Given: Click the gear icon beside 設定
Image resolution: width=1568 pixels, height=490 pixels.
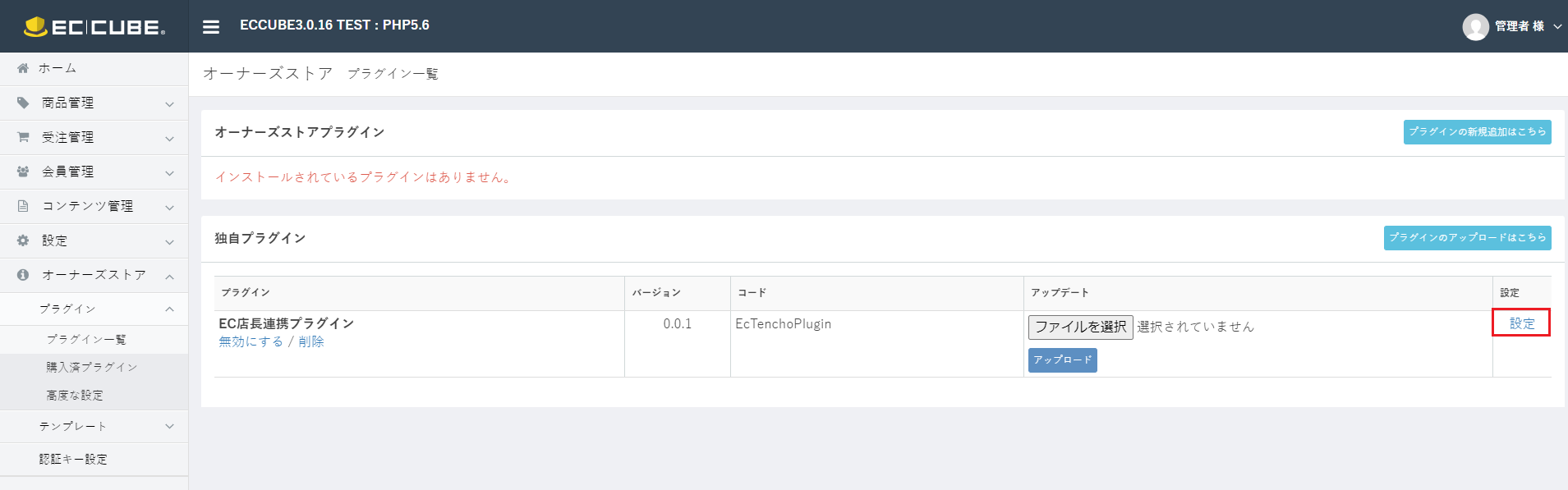Looking at the screenshot, I should click(23, 240).
